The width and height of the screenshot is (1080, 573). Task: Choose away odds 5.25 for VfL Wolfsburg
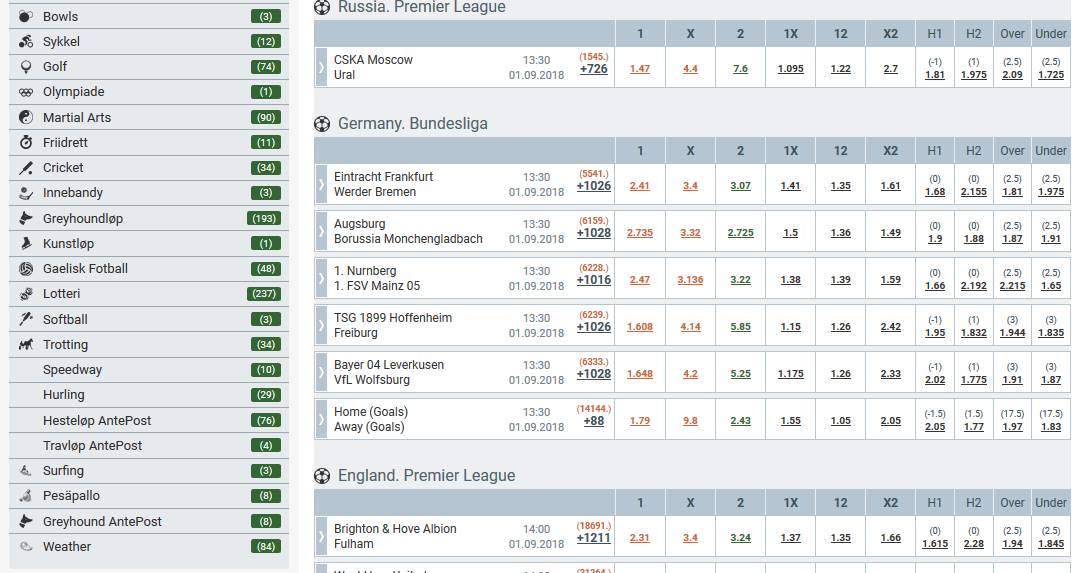(740, 374)
